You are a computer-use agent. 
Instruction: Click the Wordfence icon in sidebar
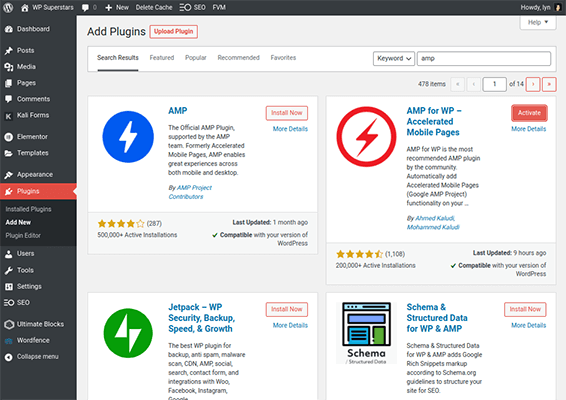click(9, 340)
